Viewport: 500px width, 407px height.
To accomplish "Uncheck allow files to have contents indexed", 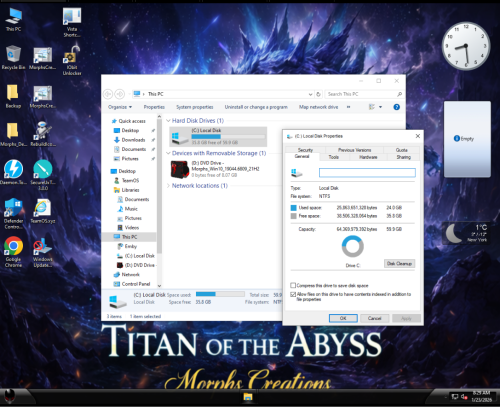I will 293,294.
